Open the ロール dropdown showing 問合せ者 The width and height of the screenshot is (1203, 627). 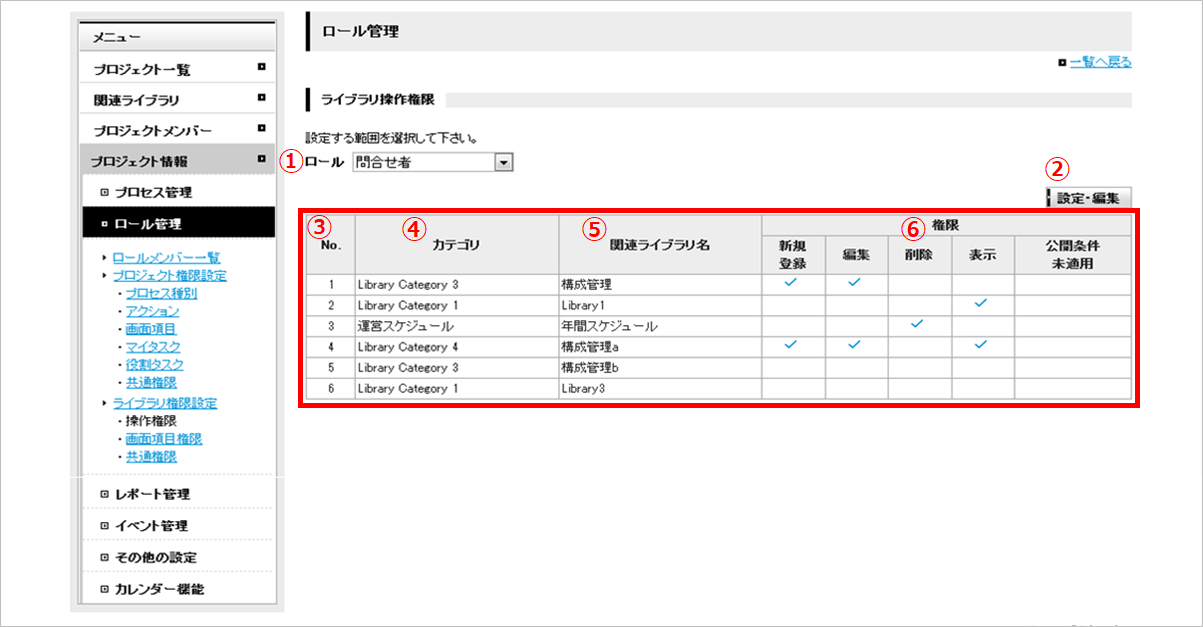pyautogui.click(x=432, y=162)
